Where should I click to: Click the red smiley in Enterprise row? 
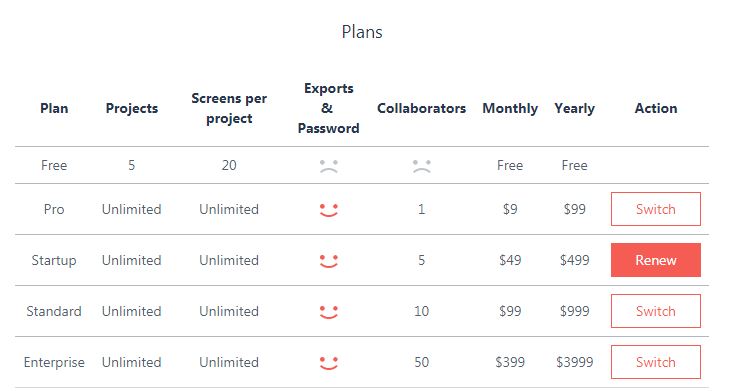(329, 363)
